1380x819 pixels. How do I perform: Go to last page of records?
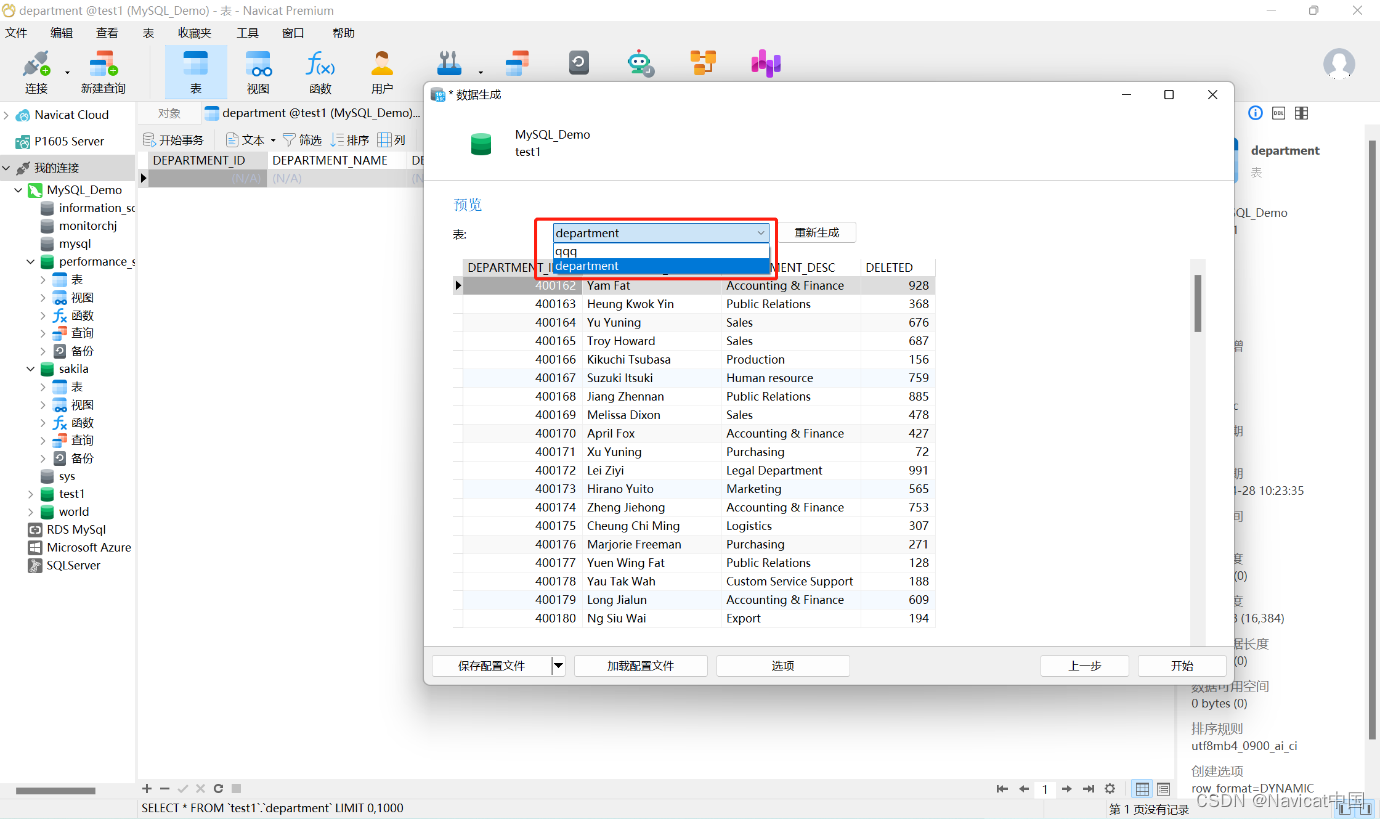point(1088,789)
